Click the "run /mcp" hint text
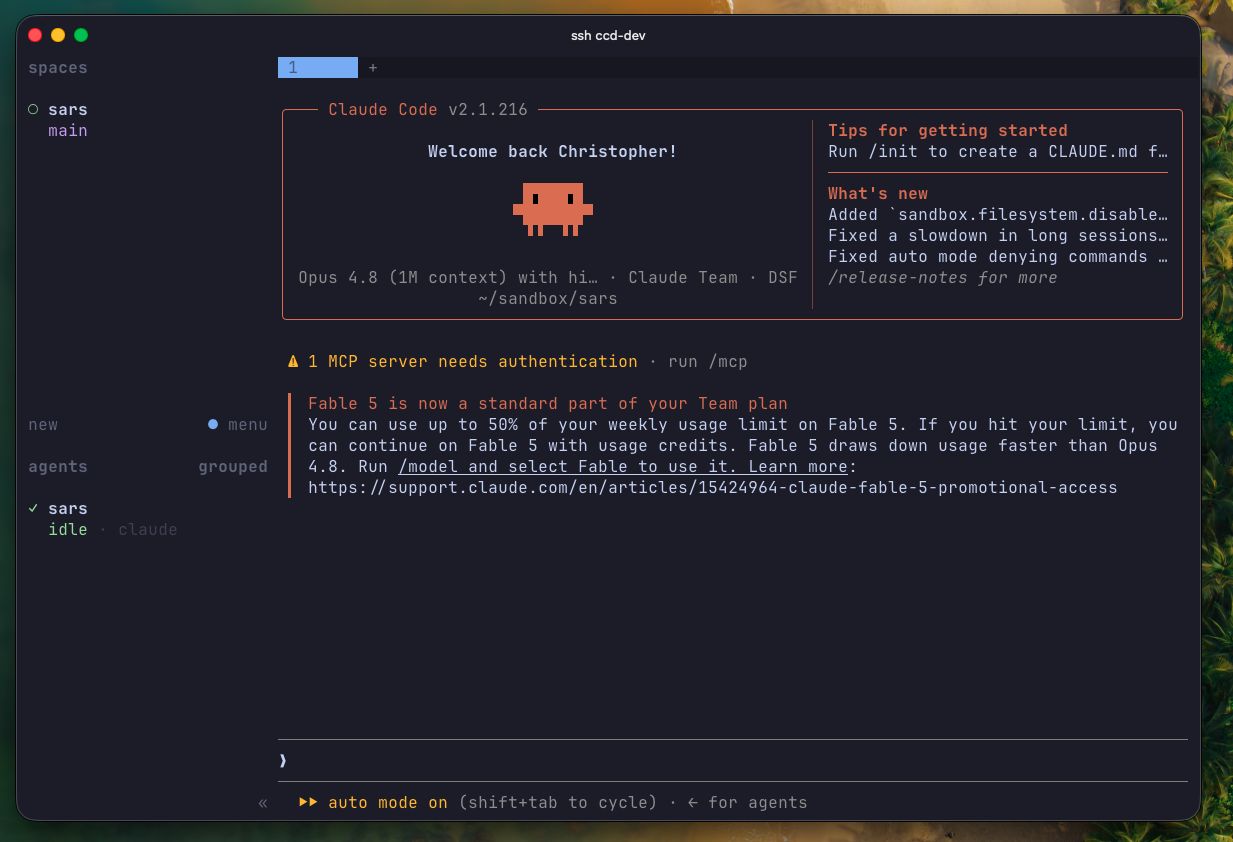 pyautogui.click(x=708, y=362)
